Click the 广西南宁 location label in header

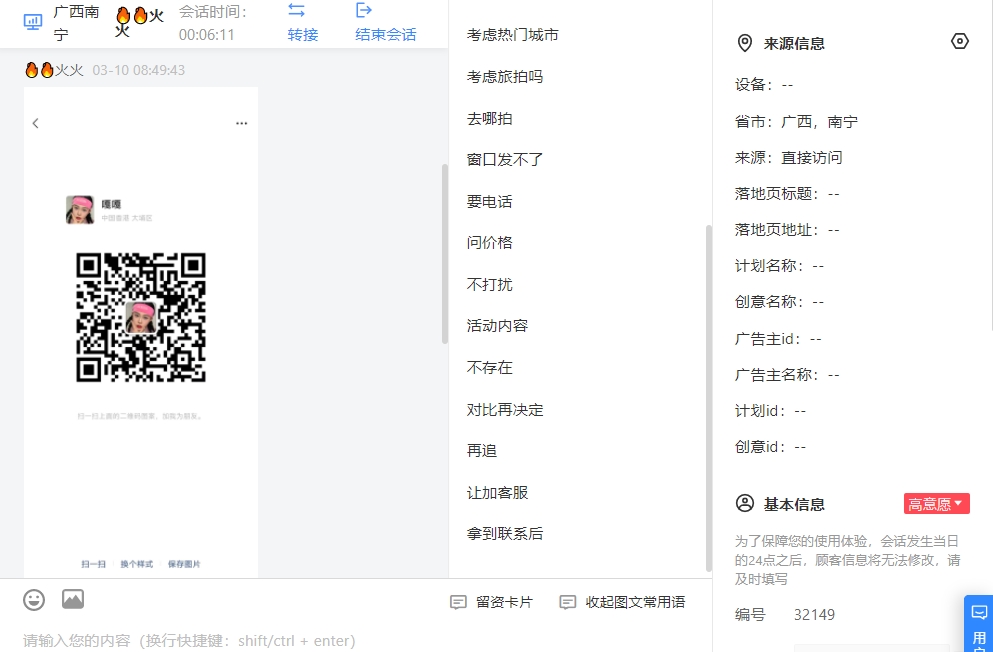[76, 23]
